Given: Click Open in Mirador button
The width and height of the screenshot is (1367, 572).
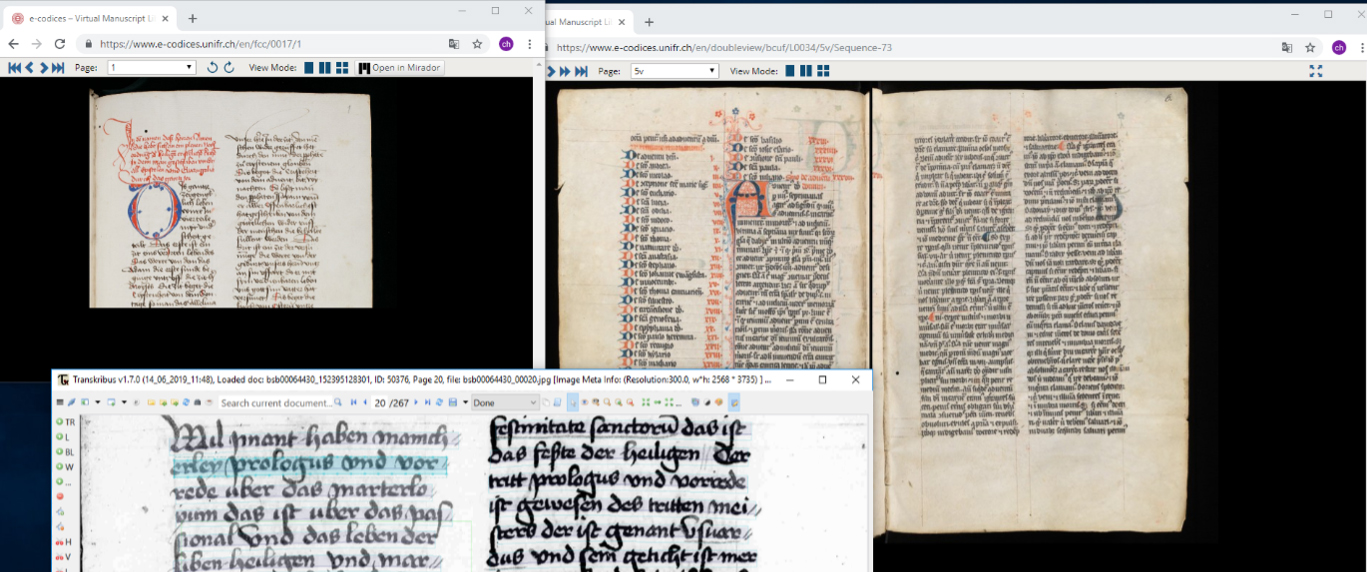Looking at the screenshot, I should 399,68.
